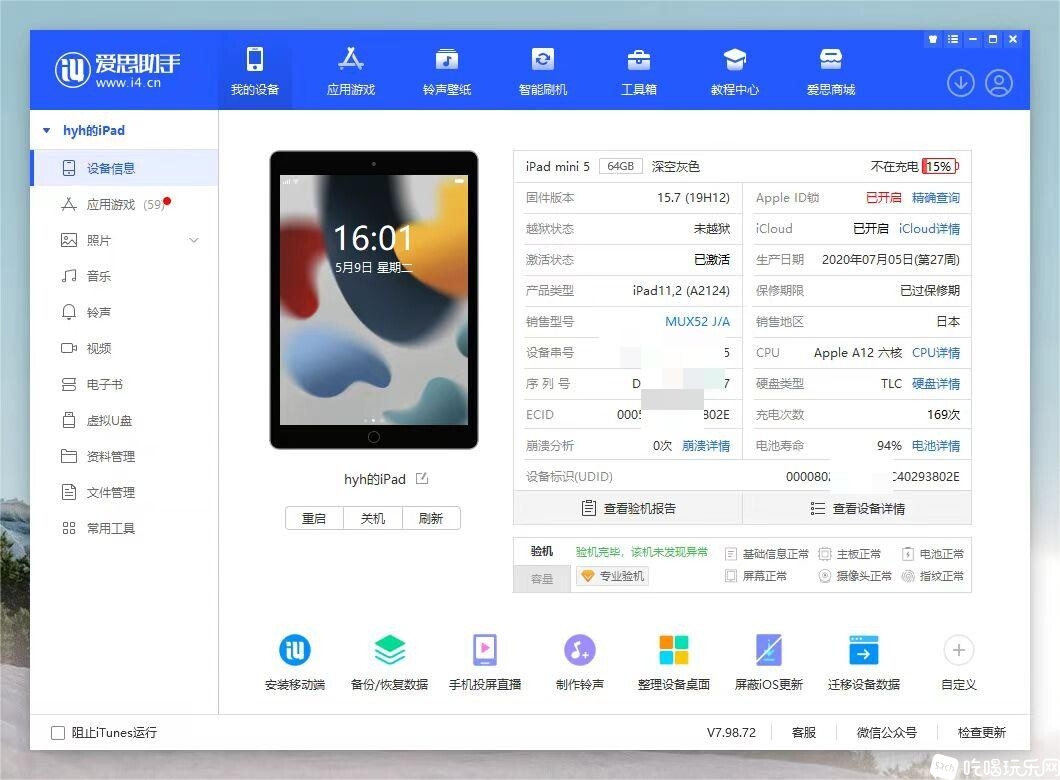Click 查看验机报告 button
Image resolution: width=1060 pixels, height=780 pixels.
(628, 508)
